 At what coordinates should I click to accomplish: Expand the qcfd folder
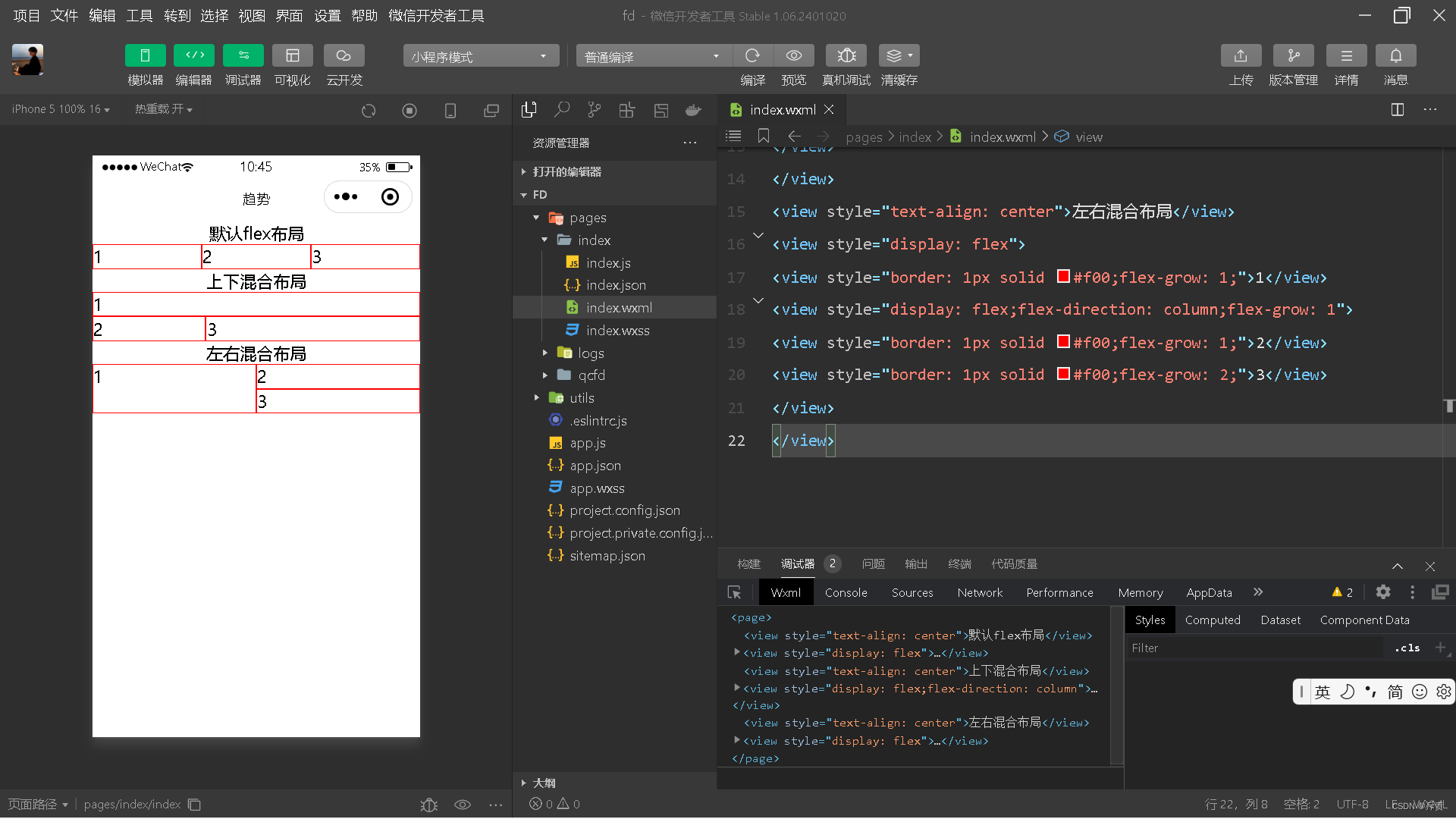614,375
